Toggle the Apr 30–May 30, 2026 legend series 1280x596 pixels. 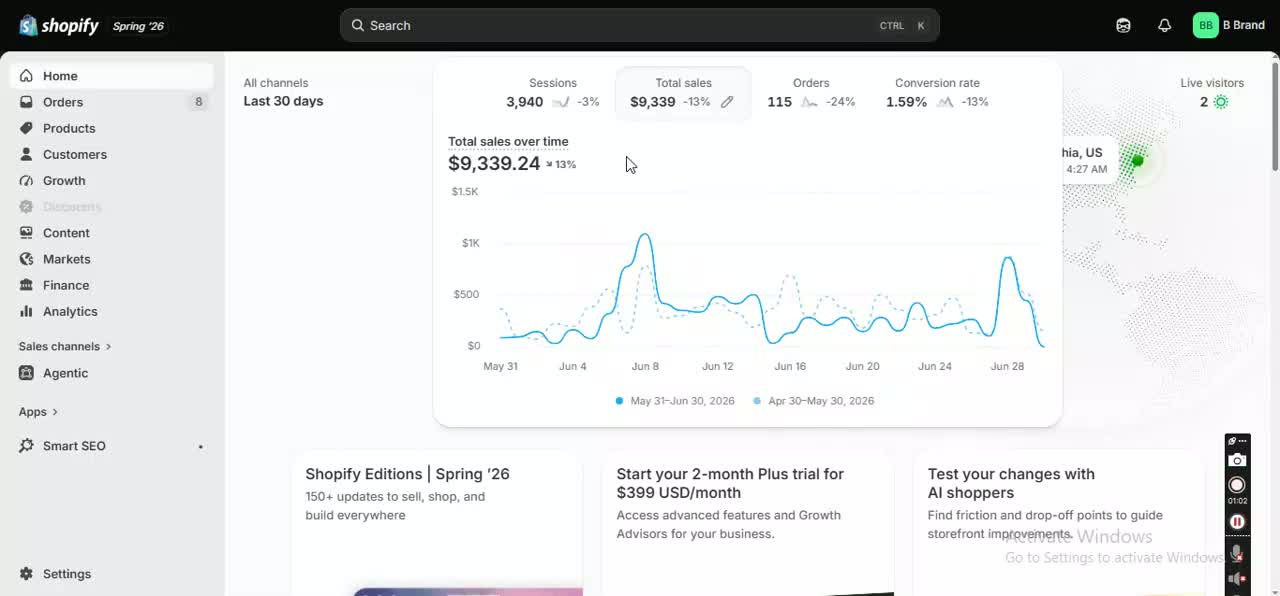tap(813, 401)
